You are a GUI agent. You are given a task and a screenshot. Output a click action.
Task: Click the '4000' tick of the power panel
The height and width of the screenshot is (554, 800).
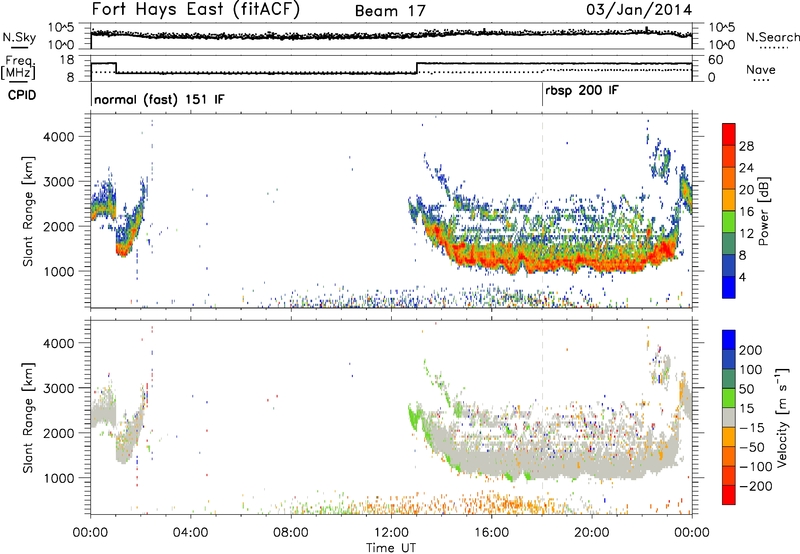pyautogui.click(x=58, y=137)
